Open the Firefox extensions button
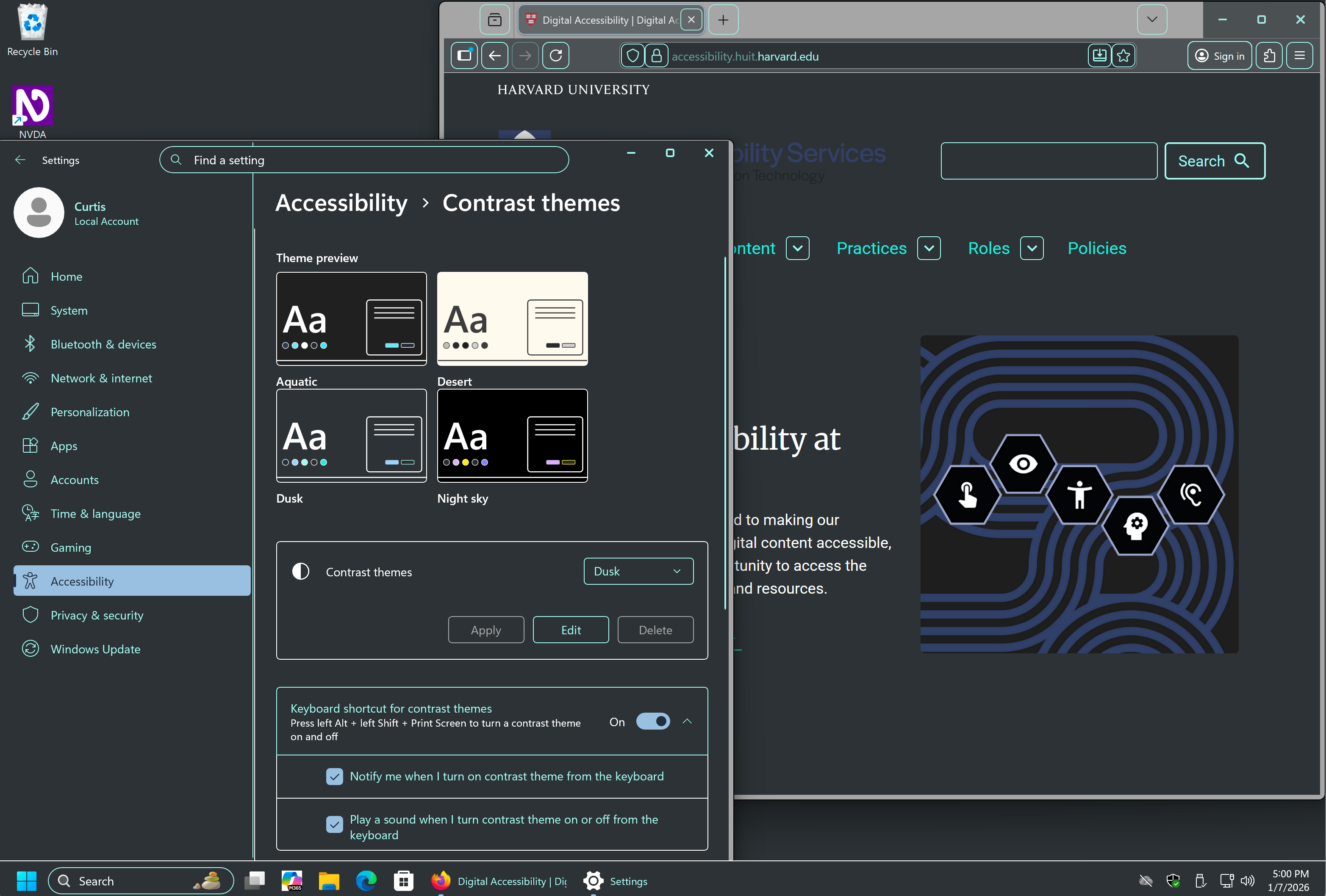 [x=1270, y=55]
